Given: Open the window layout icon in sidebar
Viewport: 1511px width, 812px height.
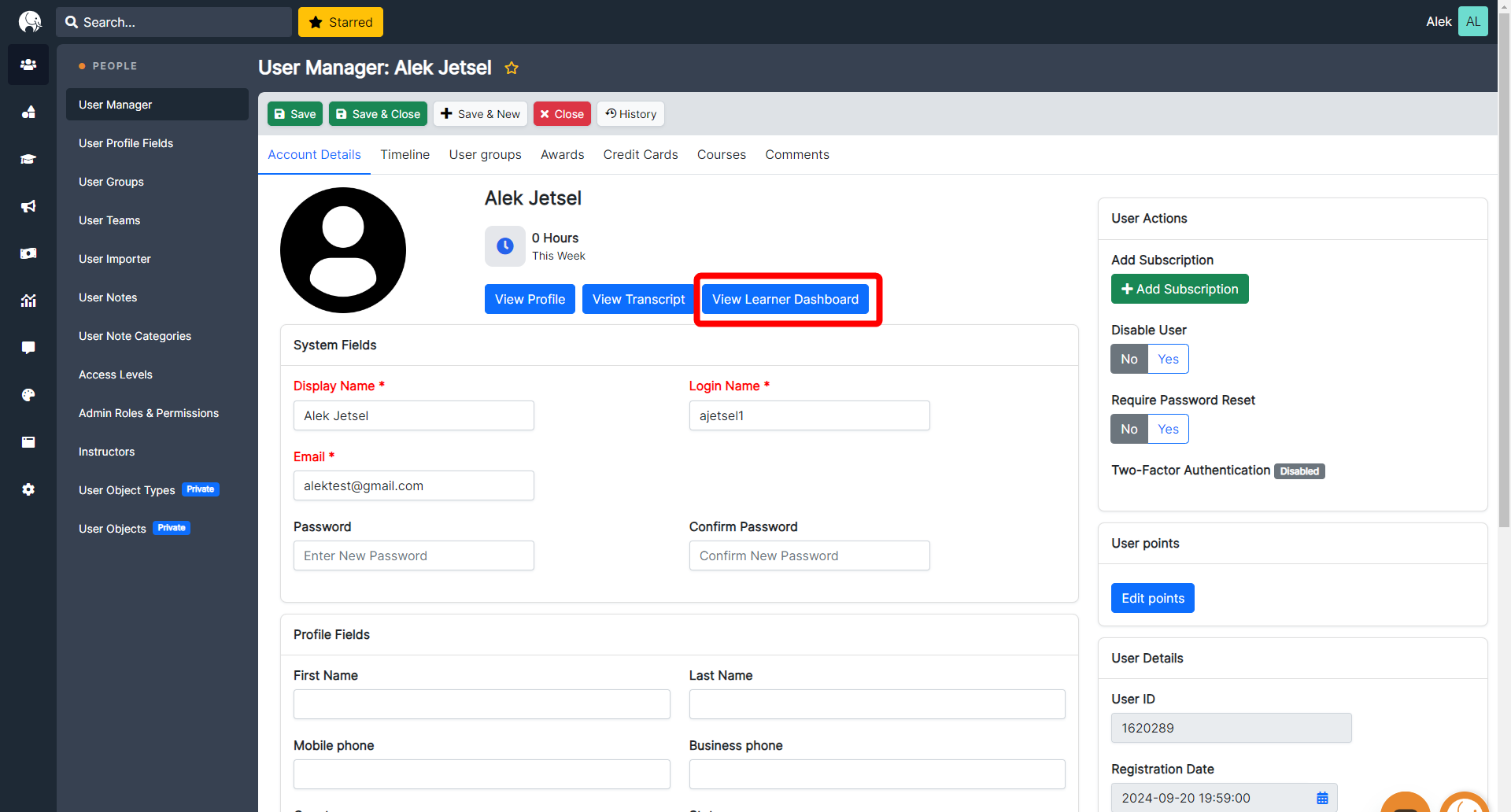Looking at the screenshot, I should coord(28,442).
